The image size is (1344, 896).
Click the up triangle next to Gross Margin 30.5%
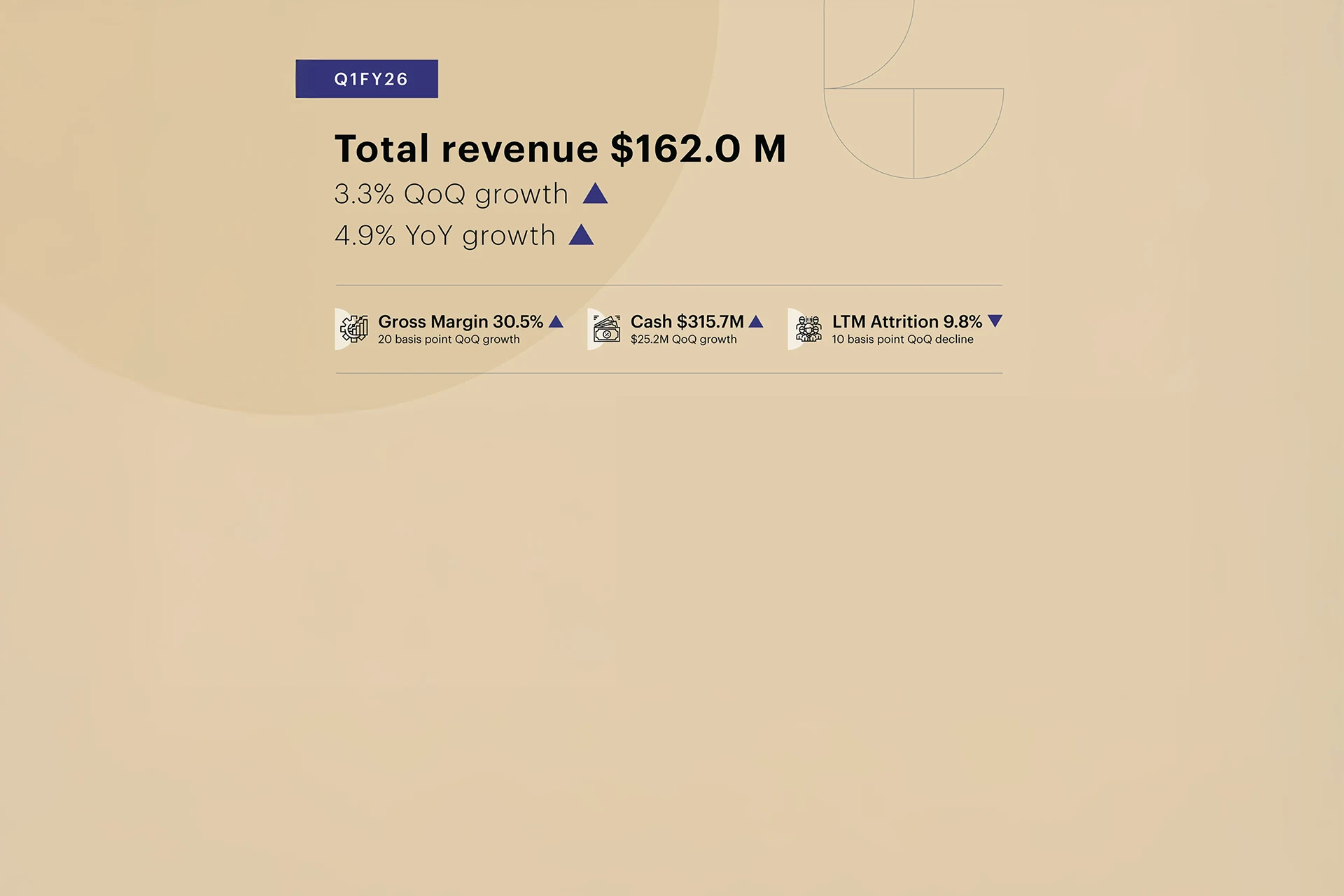tap(556, 321)
